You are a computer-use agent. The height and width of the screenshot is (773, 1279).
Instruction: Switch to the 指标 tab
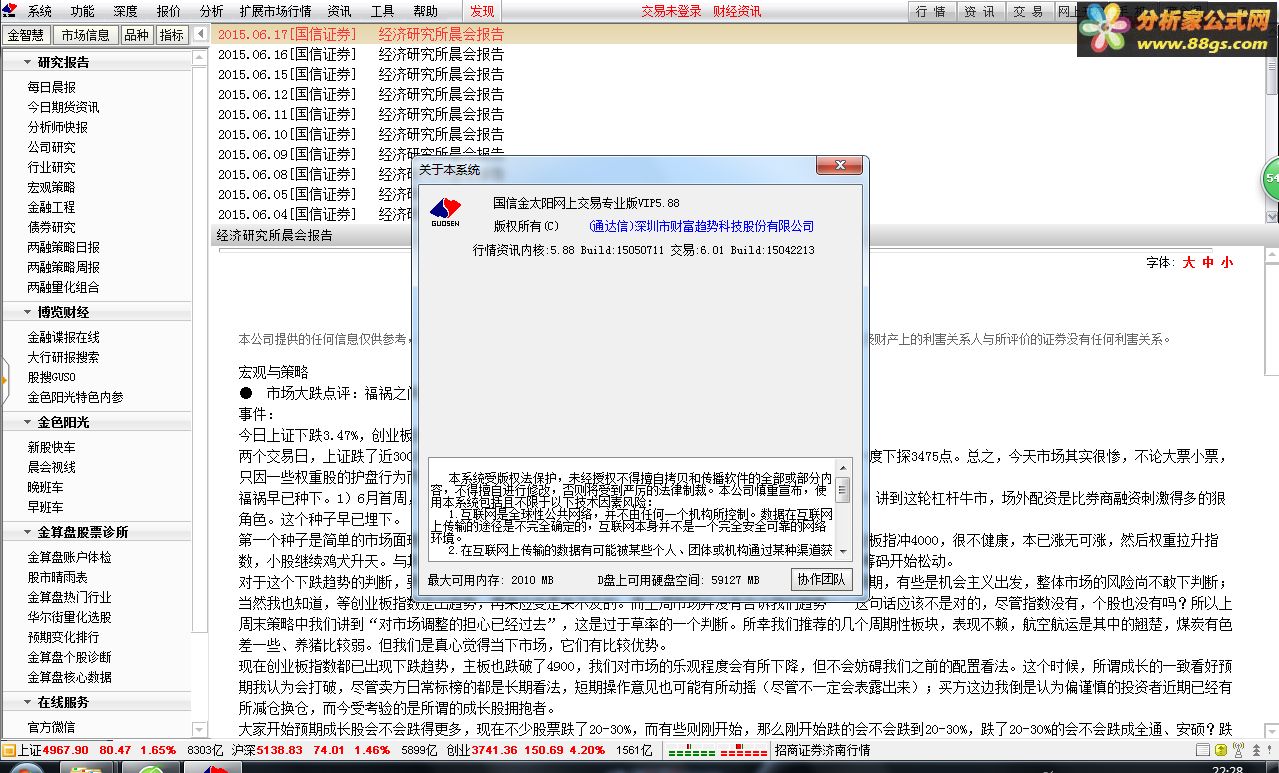point(172,34)
